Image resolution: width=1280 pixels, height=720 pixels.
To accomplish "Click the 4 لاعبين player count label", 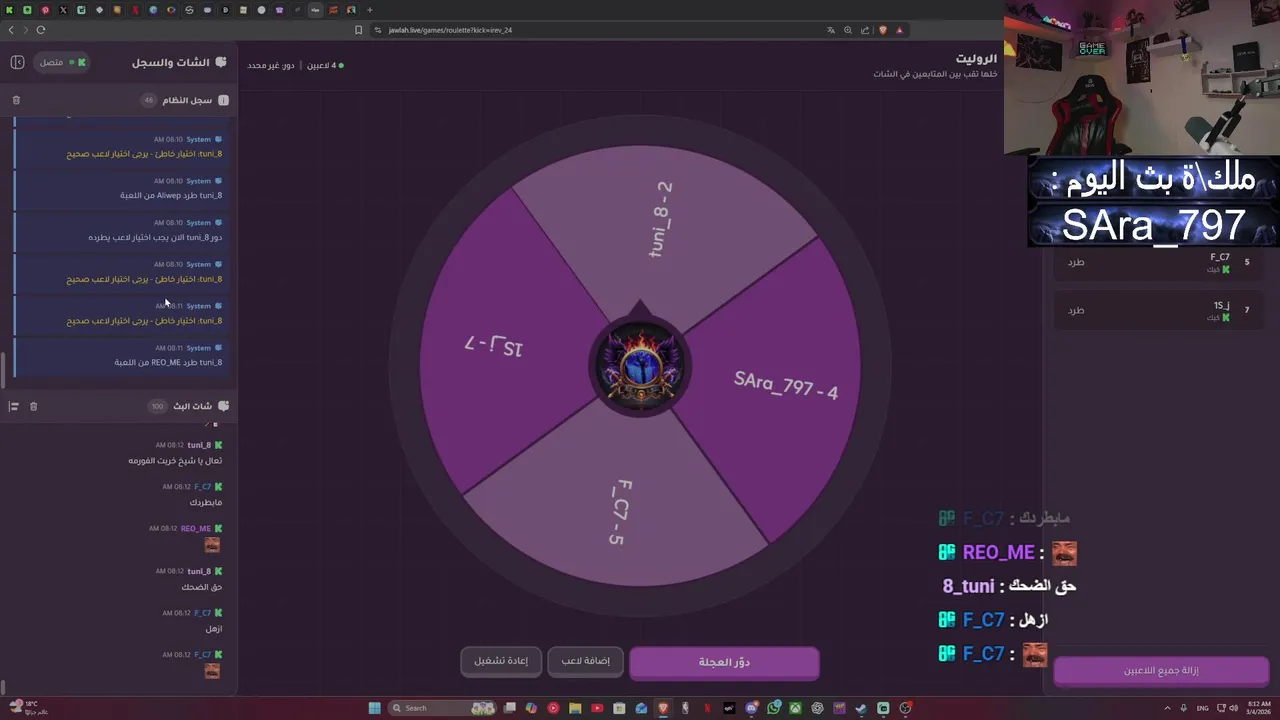I will click(x=324, y=65).
